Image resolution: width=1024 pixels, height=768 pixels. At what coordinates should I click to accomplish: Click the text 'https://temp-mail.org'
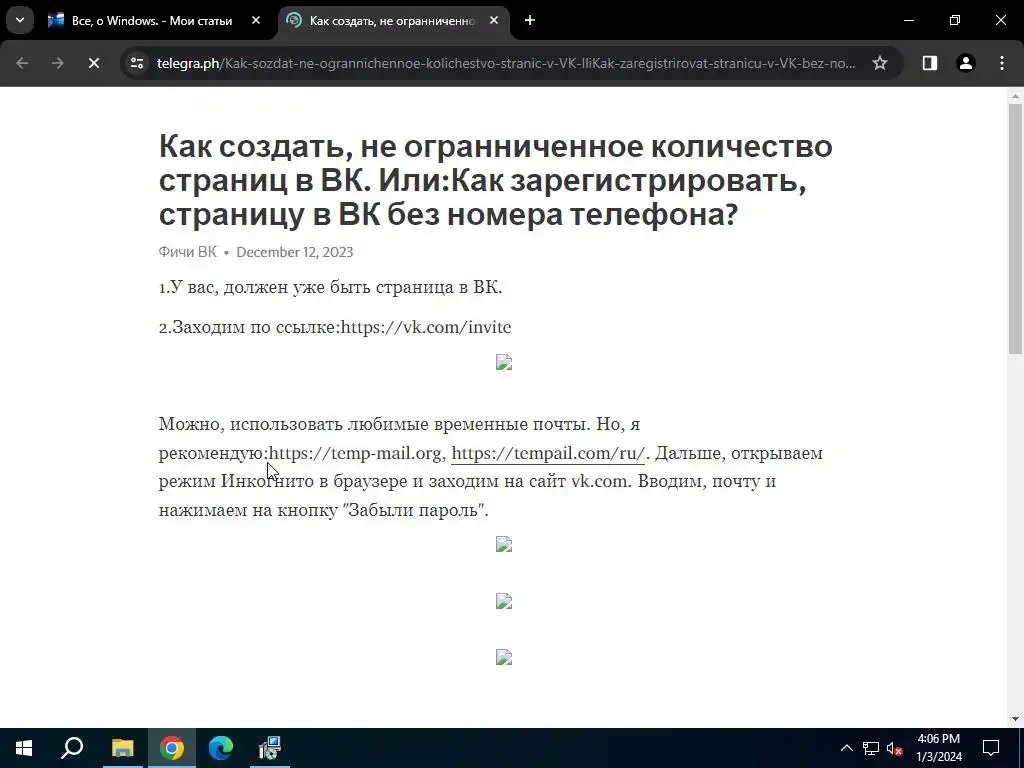[x=355, y=453]
